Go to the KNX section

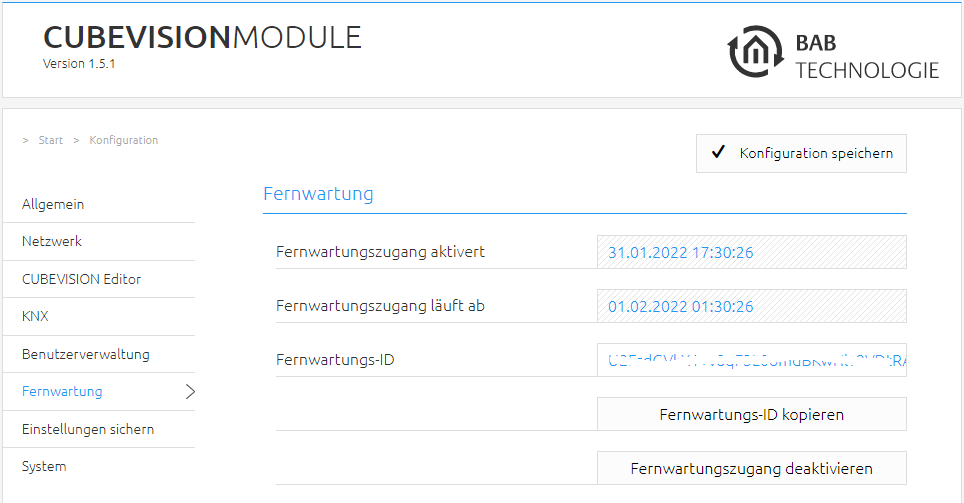coord(99,317)
